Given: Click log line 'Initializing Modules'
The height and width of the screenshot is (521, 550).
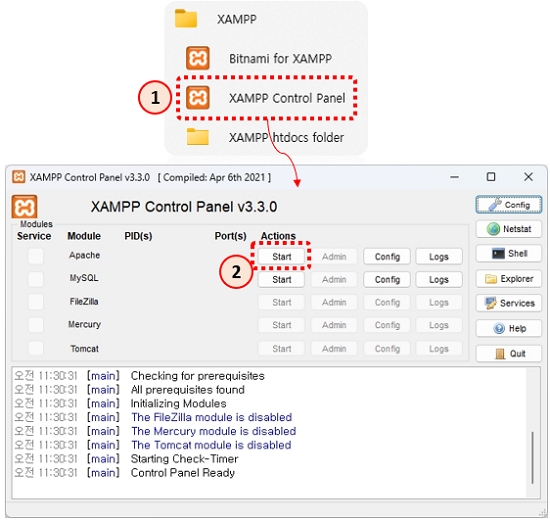Looking at the screenshot, I should [x=179, y=403].
